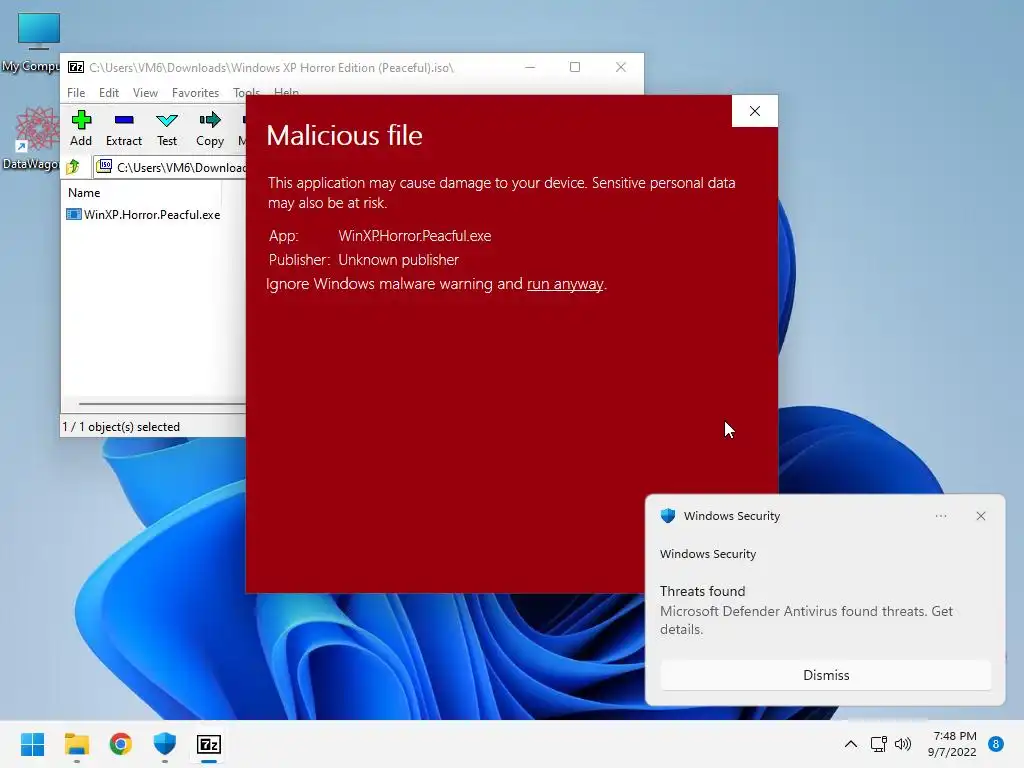Image resolution: width=1024 pixels, height=768 pixels.
Task: Click the volume speaker tray icon
Action: click(x=903, y=744)
